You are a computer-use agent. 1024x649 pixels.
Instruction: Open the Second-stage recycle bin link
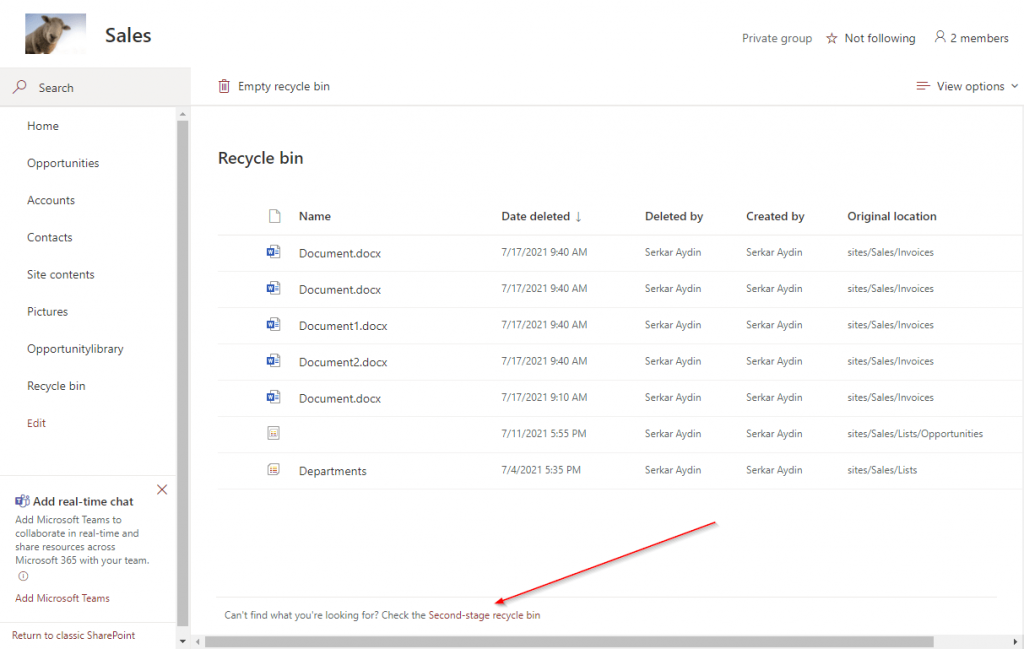pyautogui.click(x=484, y=615)
